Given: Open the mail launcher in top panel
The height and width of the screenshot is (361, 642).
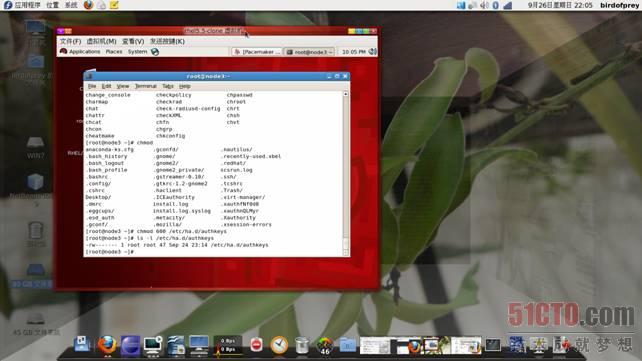Looking at the screenshot, I should (102, 5).
